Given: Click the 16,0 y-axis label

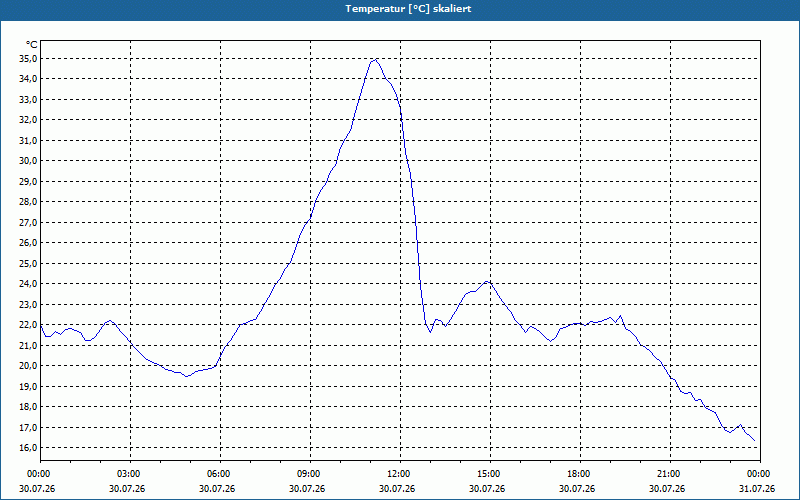Looking at the screenshot, I should [x=28, y=448].
